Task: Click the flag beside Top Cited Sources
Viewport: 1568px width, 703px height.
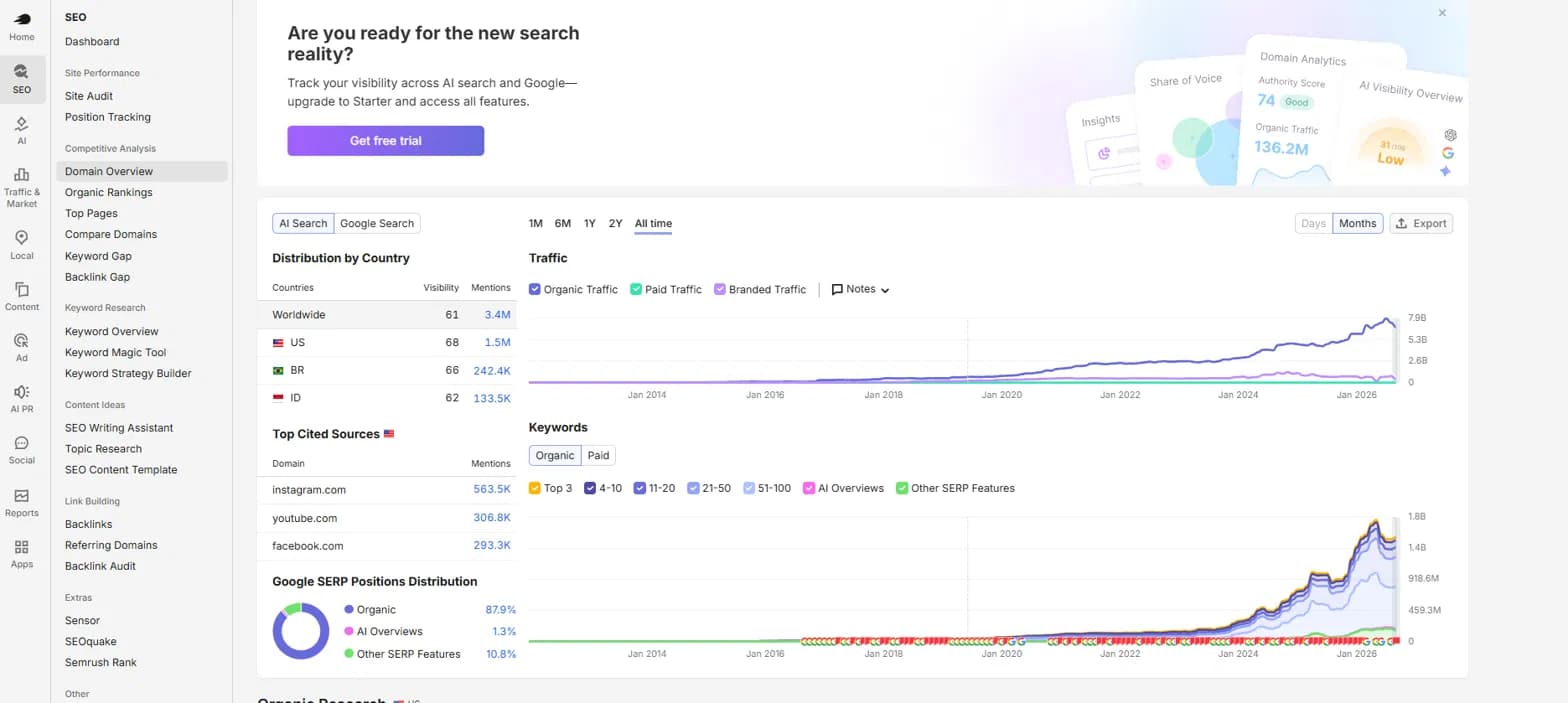Action: click(x=389, y=434)
